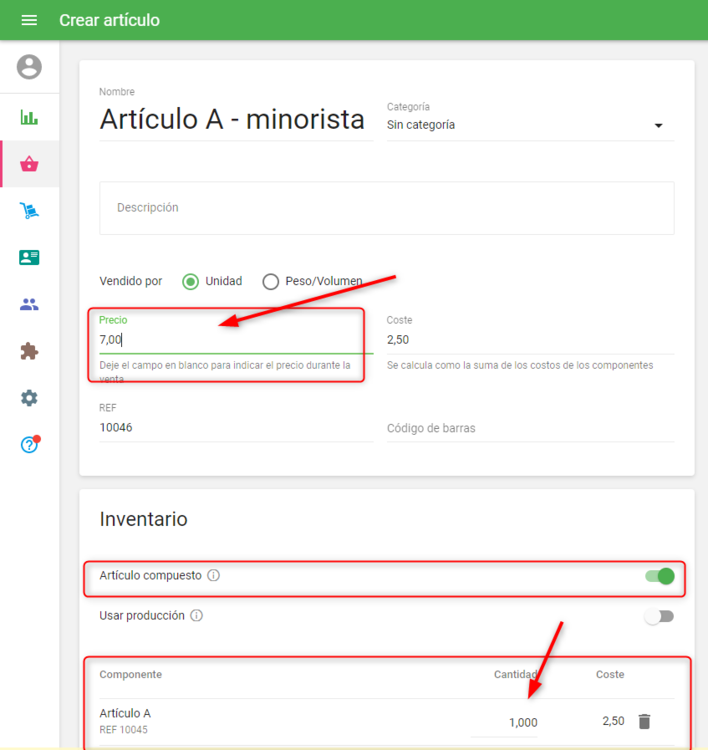Select the Unidad radio button

pyautogui.click(x=190, y=282)
